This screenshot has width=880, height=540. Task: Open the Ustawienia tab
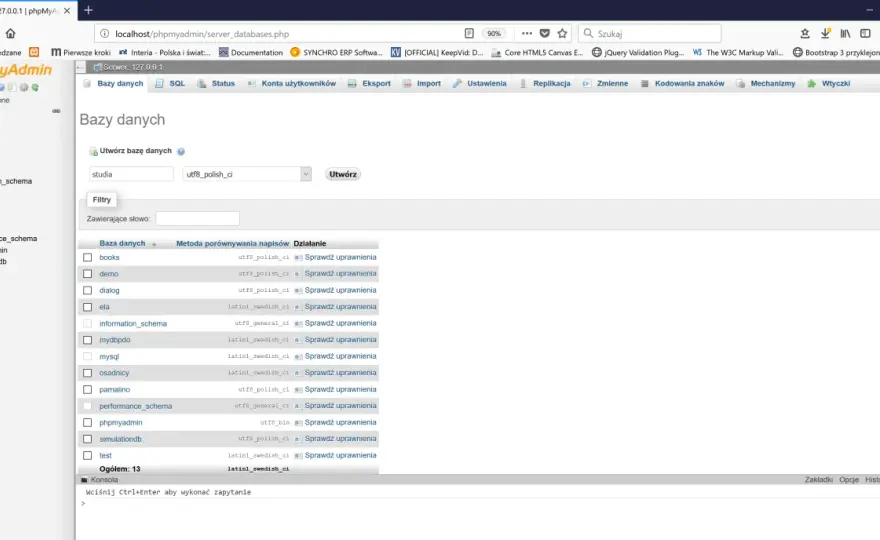[x=480, y=84]
